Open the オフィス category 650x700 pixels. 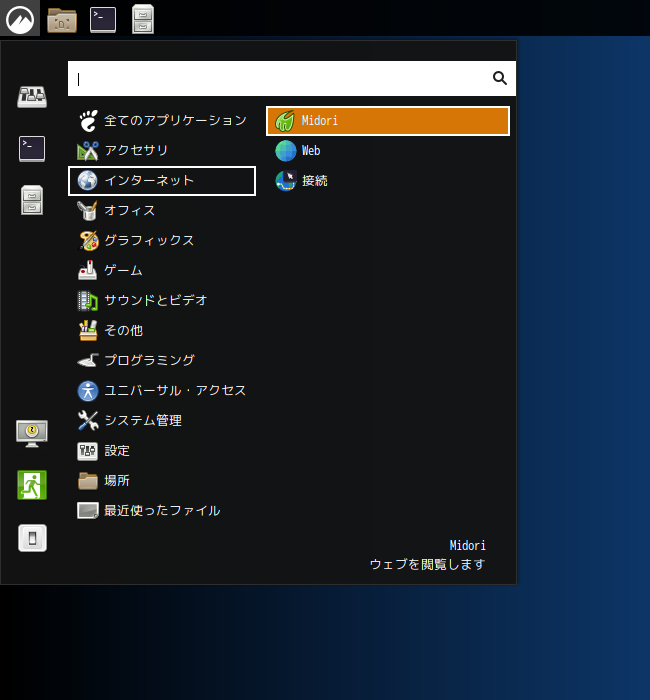[162, 211]
